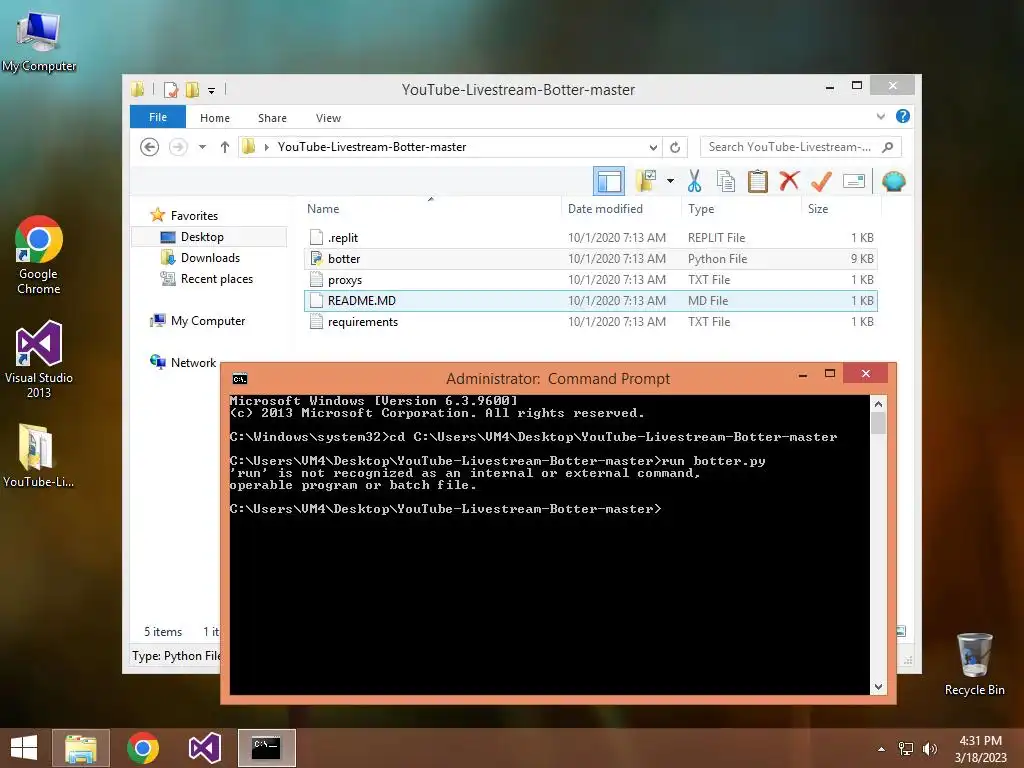Select the botter Python file
1024x768 pixels.
click(590, 259)
